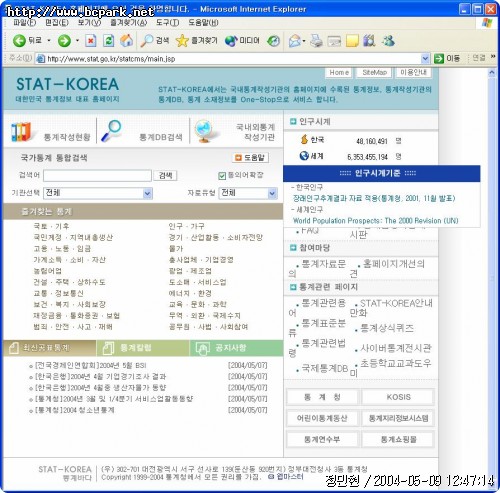500x493 pixels.
Task: Click the 검색어 search input field
Action: 97,176
